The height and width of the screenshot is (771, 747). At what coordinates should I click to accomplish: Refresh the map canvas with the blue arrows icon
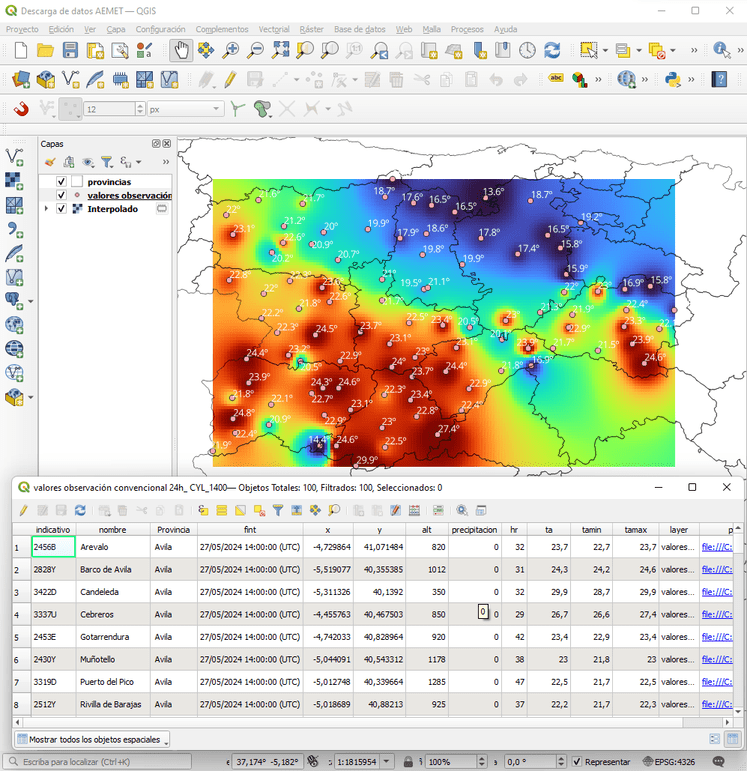tap(552, 50)
